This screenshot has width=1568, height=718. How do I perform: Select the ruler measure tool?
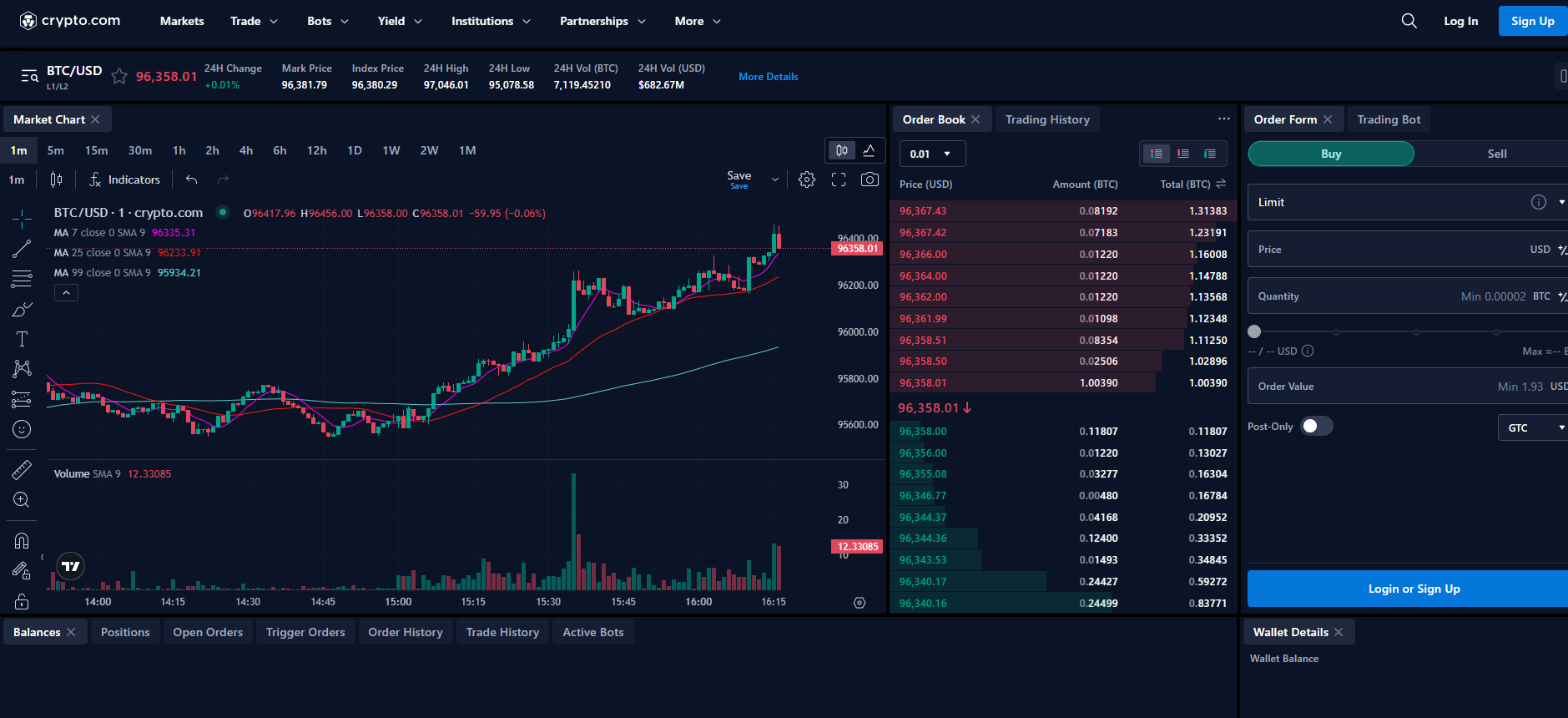(x=22, y=469)
